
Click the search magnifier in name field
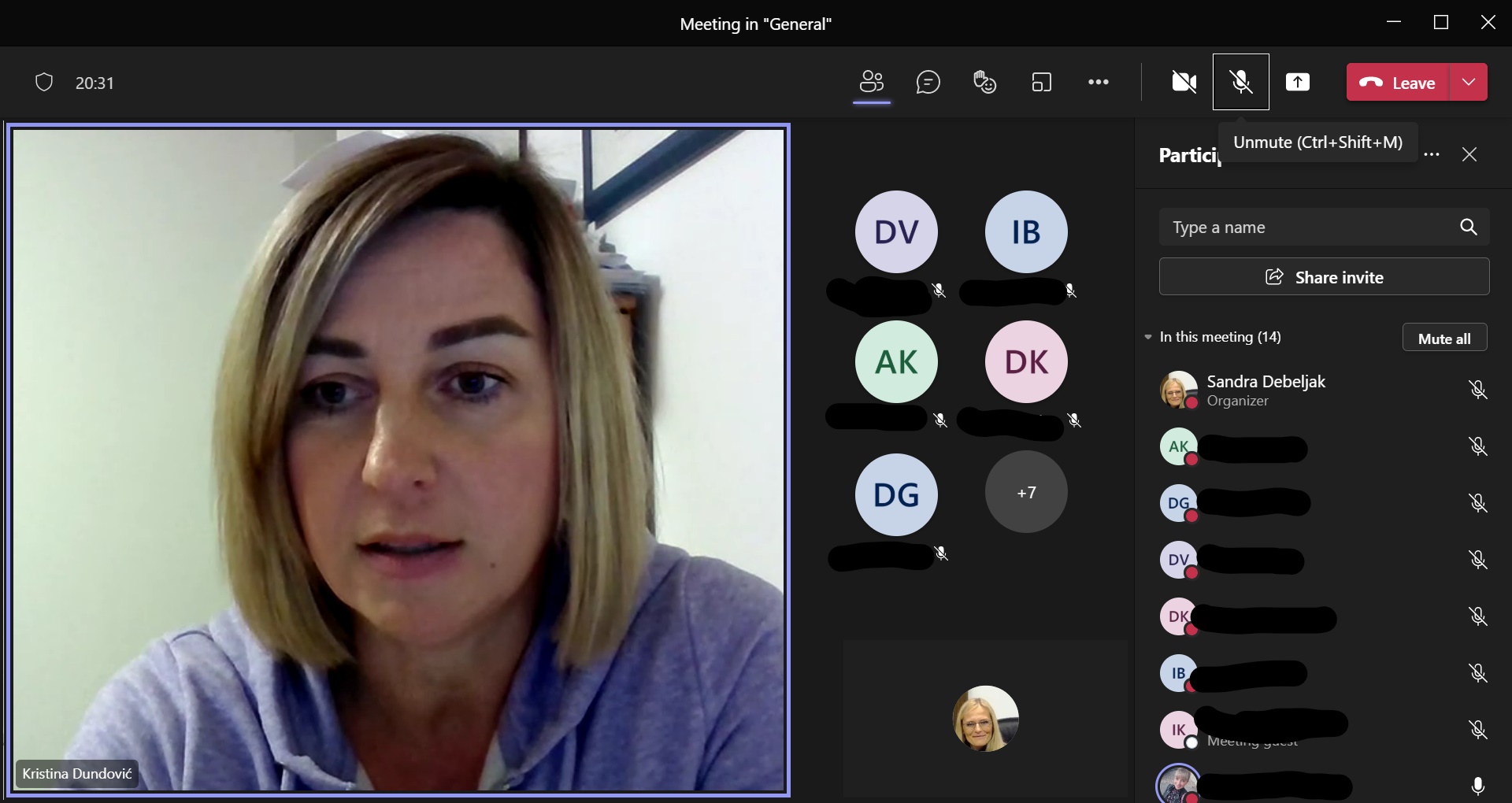tap(1468, 228)
